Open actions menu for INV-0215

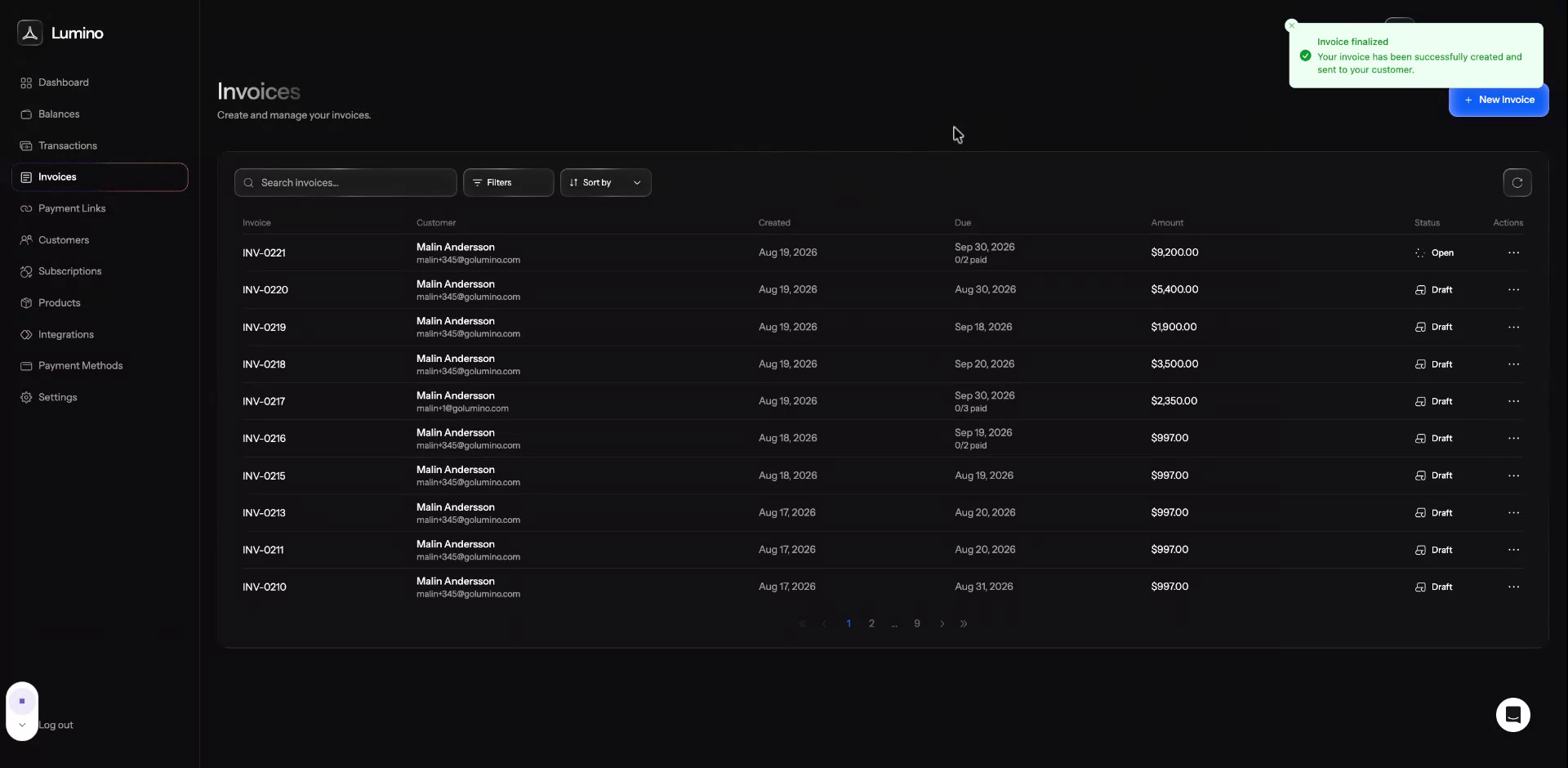pyautogui.click(x=1513, y=476)
